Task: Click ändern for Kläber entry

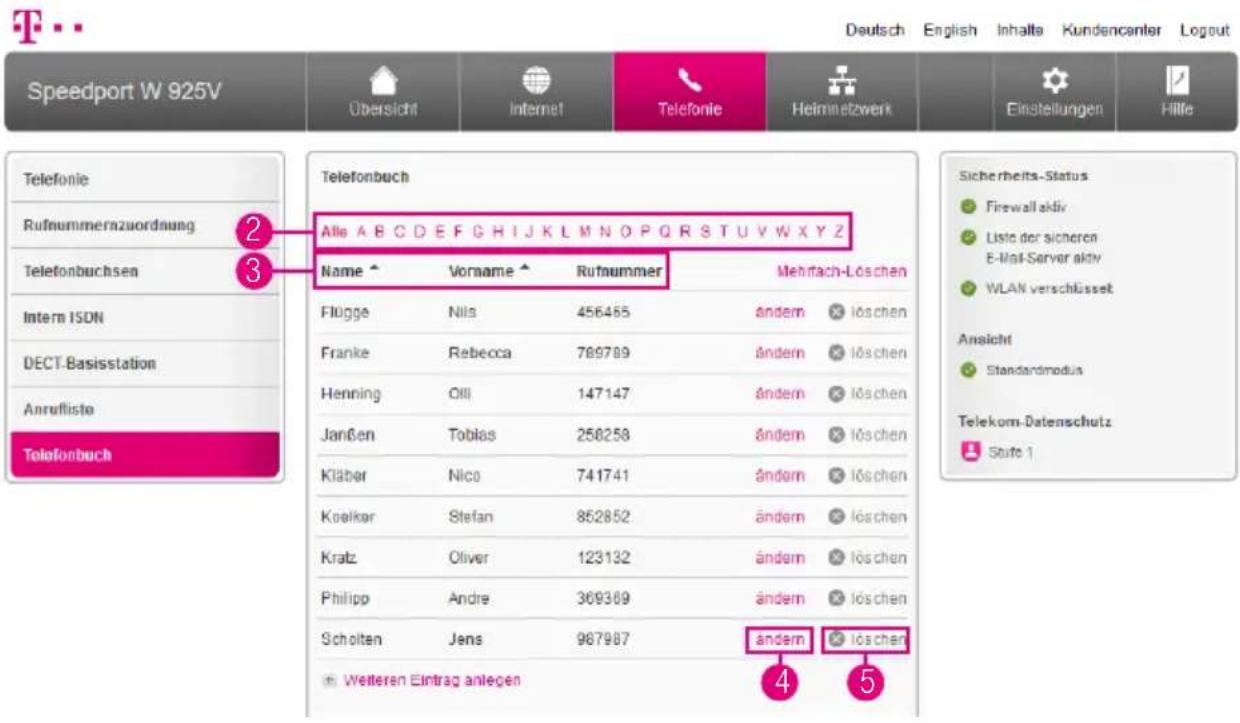Action: tap(780, 476)
